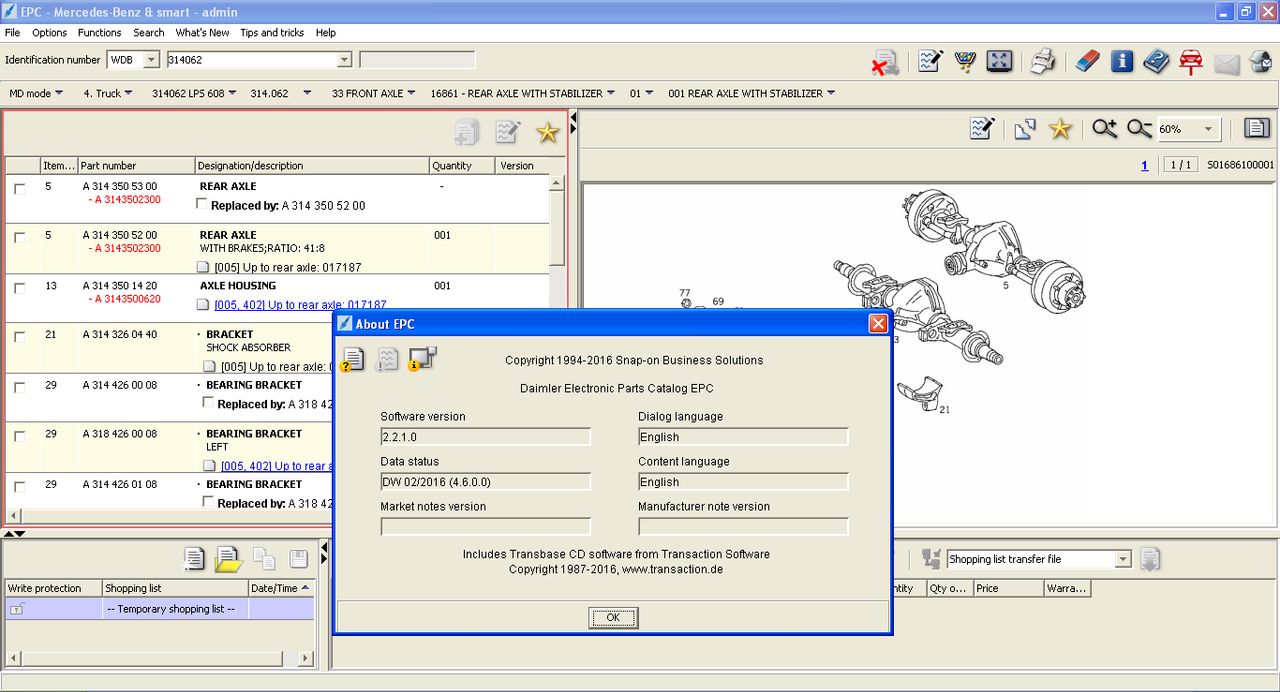Check the AXLE HOUSING row checkbox
The height and width of the screenshot is (692, 1280).
[x=20, y=288]
